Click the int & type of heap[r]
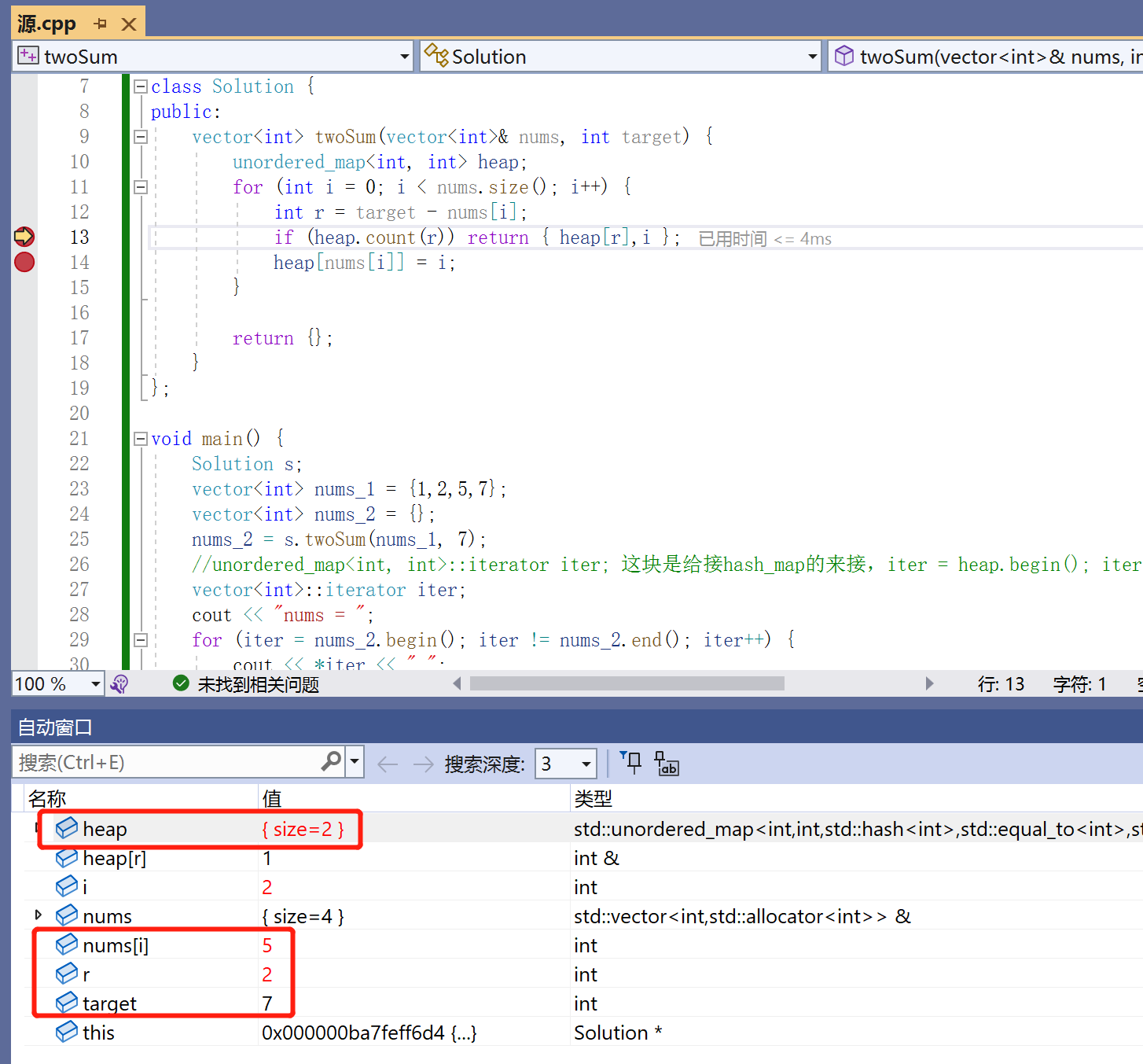 pyautogui.click(x=597, y=858)
